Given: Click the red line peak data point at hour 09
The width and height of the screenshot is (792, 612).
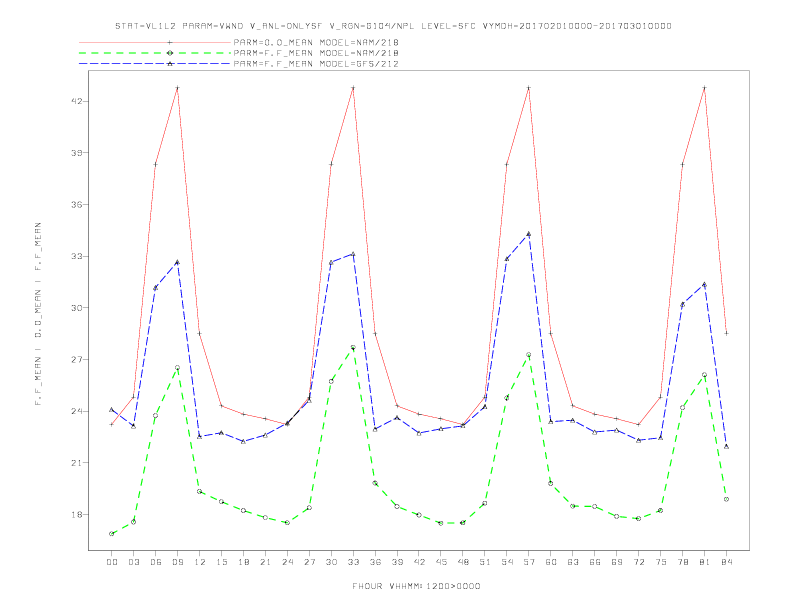Looking at the screenshot, I should (x=177, y=88).
